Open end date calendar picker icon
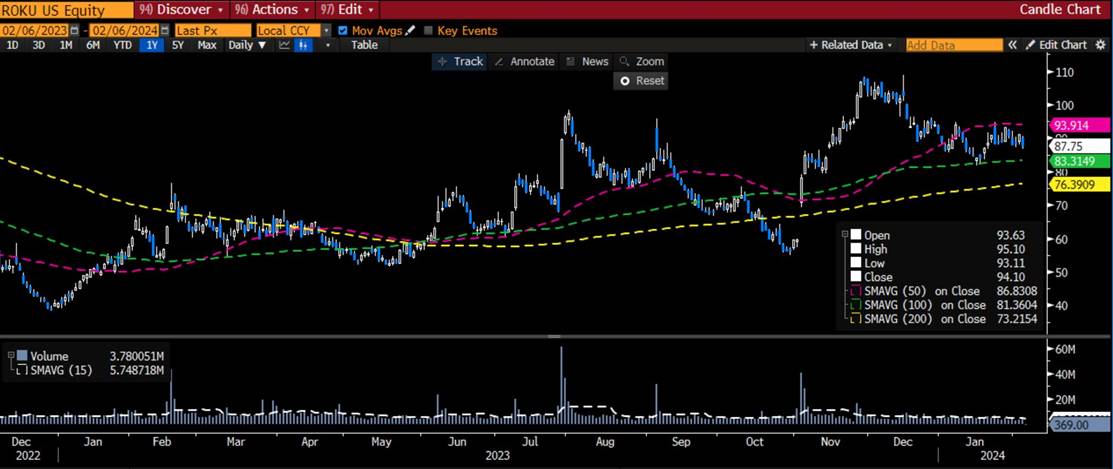The width and height of the screenshot is (1113, 469). tap(165, 31)
